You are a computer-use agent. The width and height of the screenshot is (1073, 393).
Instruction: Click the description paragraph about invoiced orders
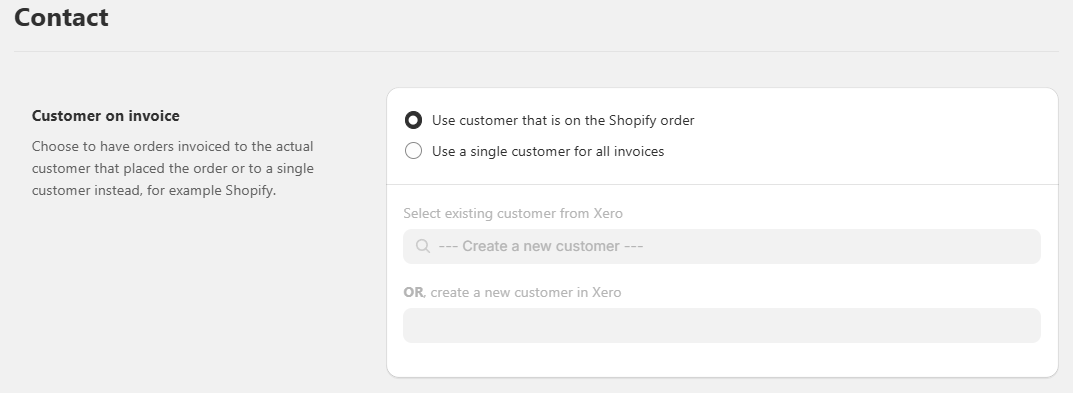(172, 168)
